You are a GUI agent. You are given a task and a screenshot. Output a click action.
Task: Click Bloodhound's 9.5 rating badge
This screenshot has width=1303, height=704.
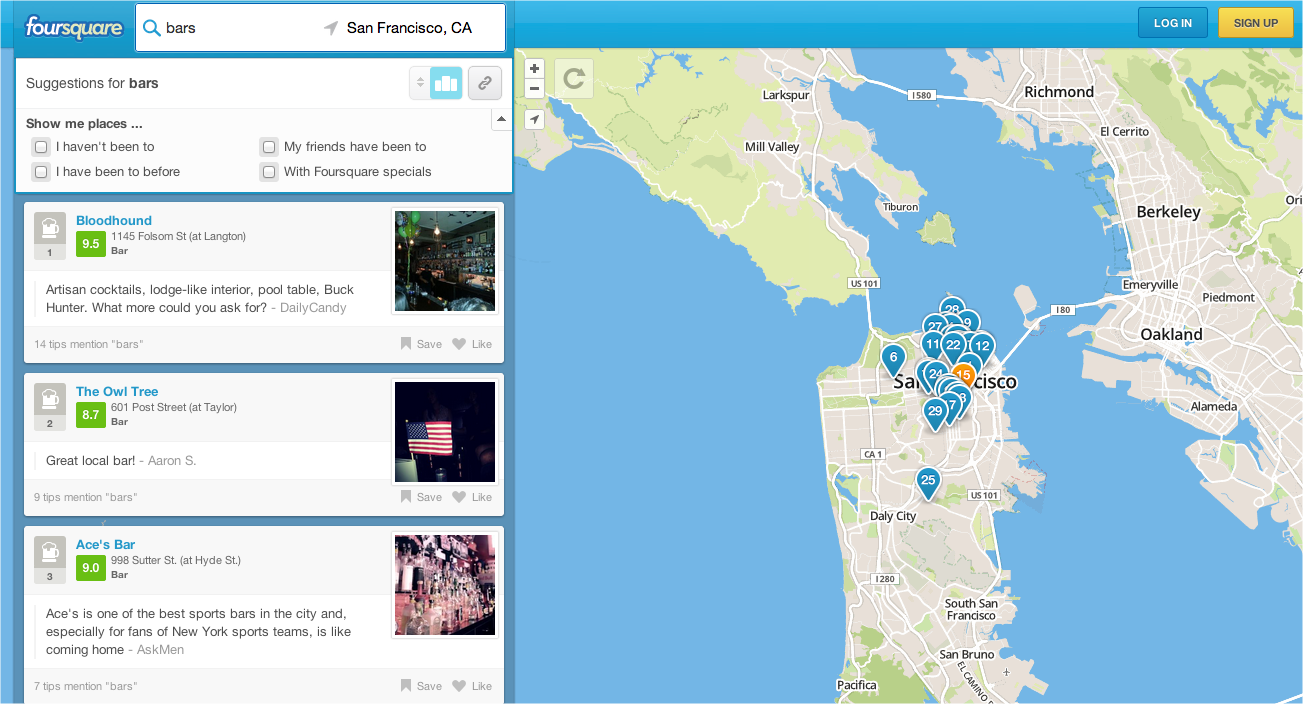(x=91, y=243)
